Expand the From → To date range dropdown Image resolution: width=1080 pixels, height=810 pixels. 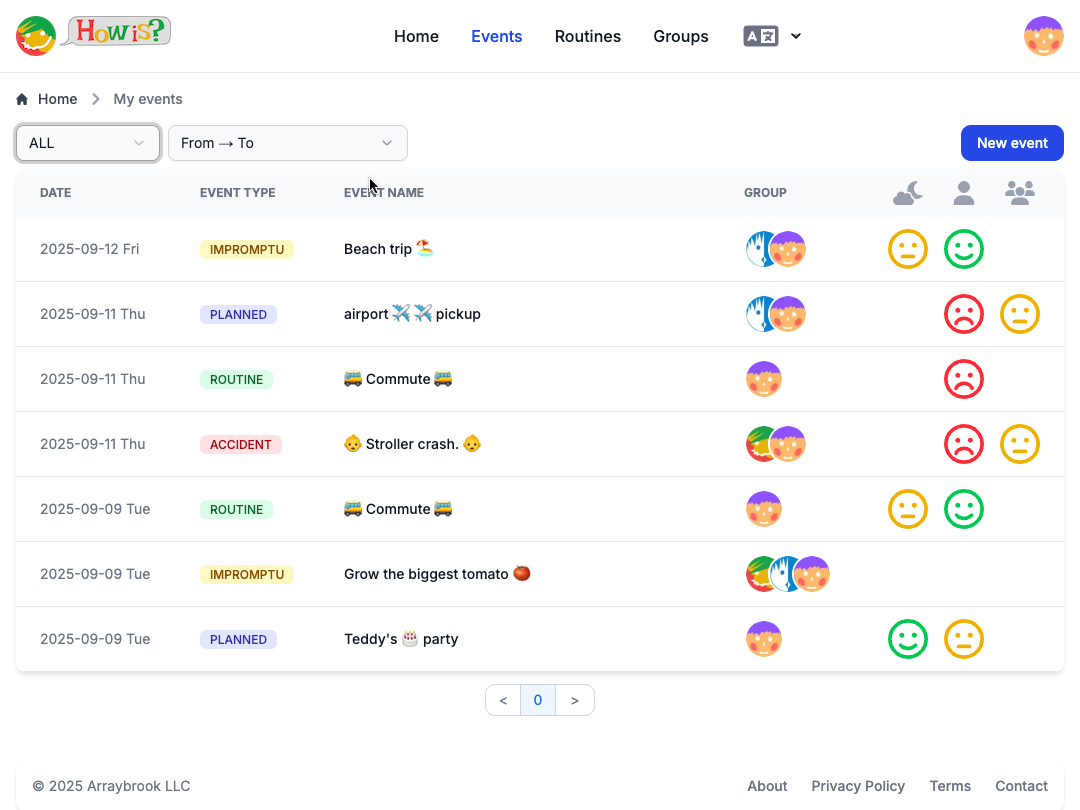click(x=287, y=143)
